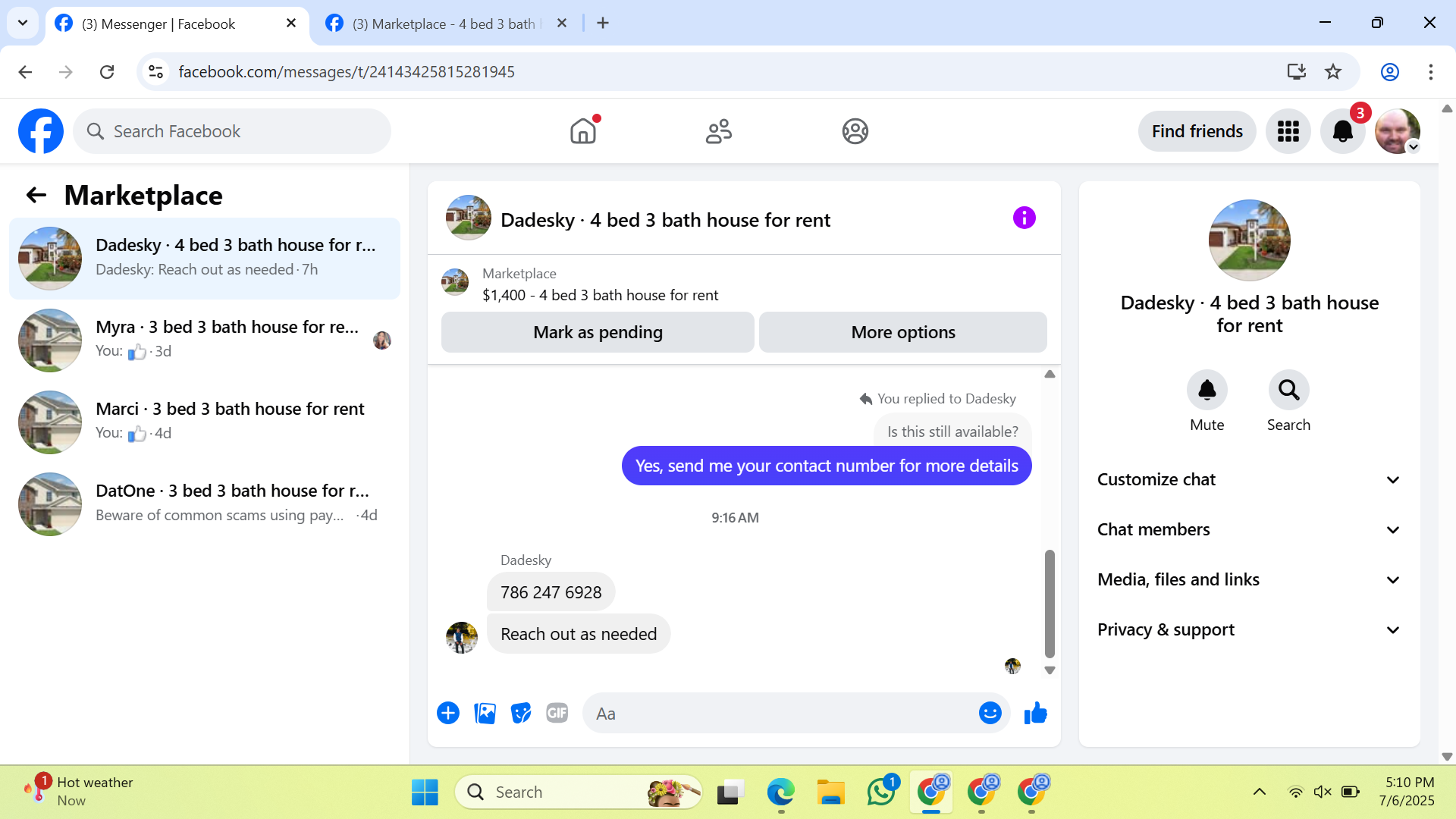View site information icon in address bar

click(155, 72)
